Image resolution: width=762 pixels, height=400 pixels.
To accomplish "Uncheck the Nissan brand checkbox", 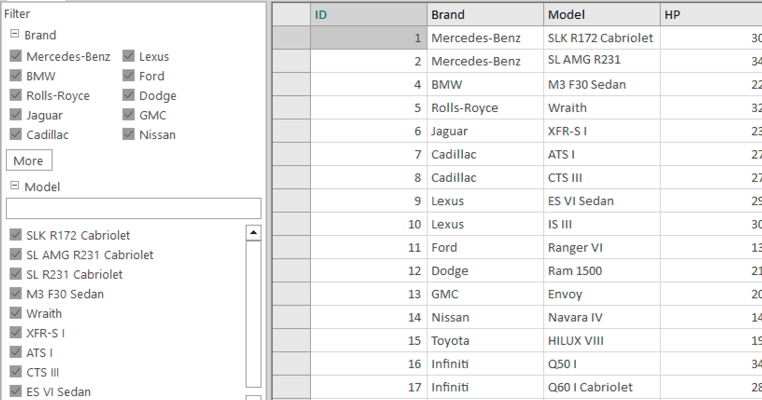I will (x=129, y=135).
